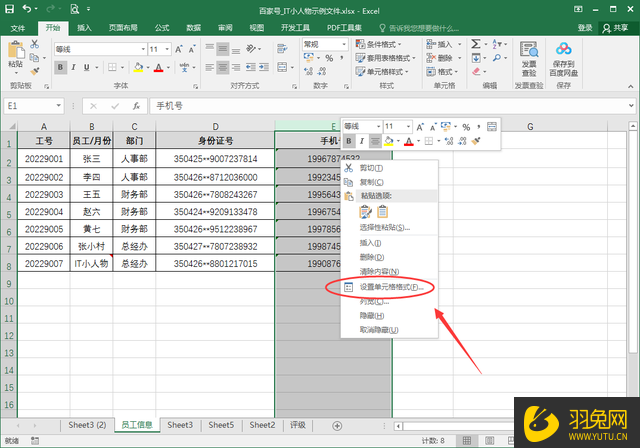Select column A header
This screenshot has width=640, height=448.
point(44,126)
